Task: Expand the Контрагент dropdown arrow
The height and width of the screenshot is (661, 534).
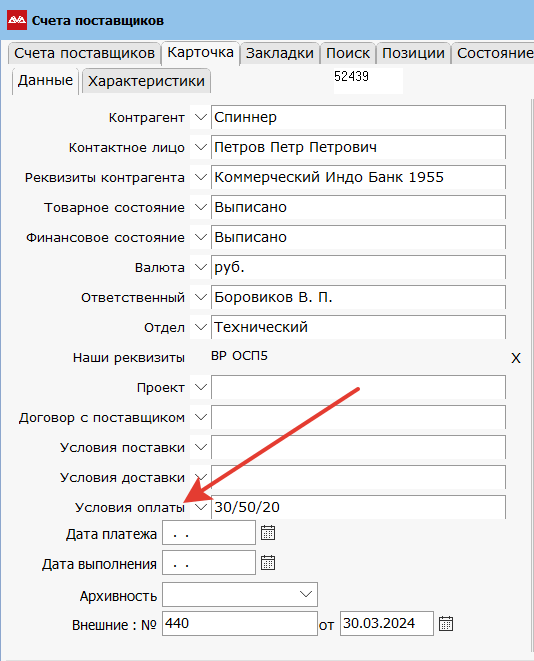Action: tap(201, 117)
